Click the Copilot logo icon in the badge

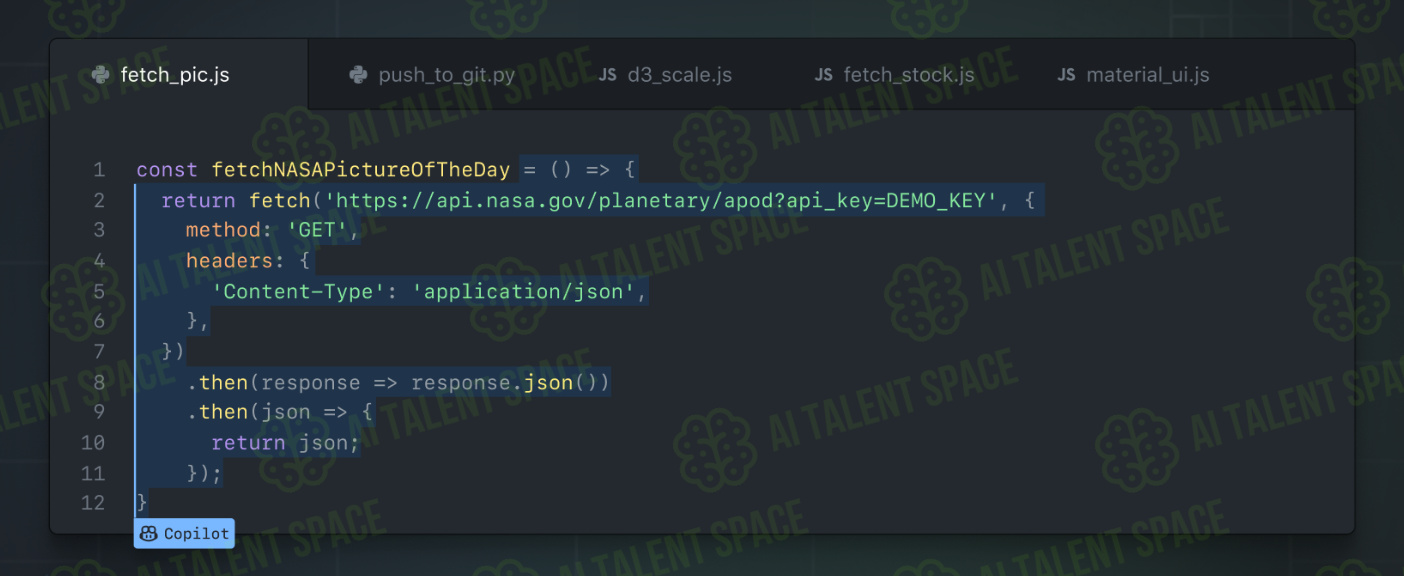[x=149, y=533]
